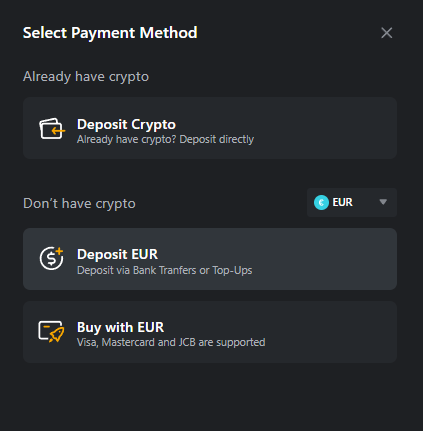Click the Buy with EUR title
Image resolution: width=423 pixels, height=431 pixels.
pyautogui.click(x=120, y=327)
